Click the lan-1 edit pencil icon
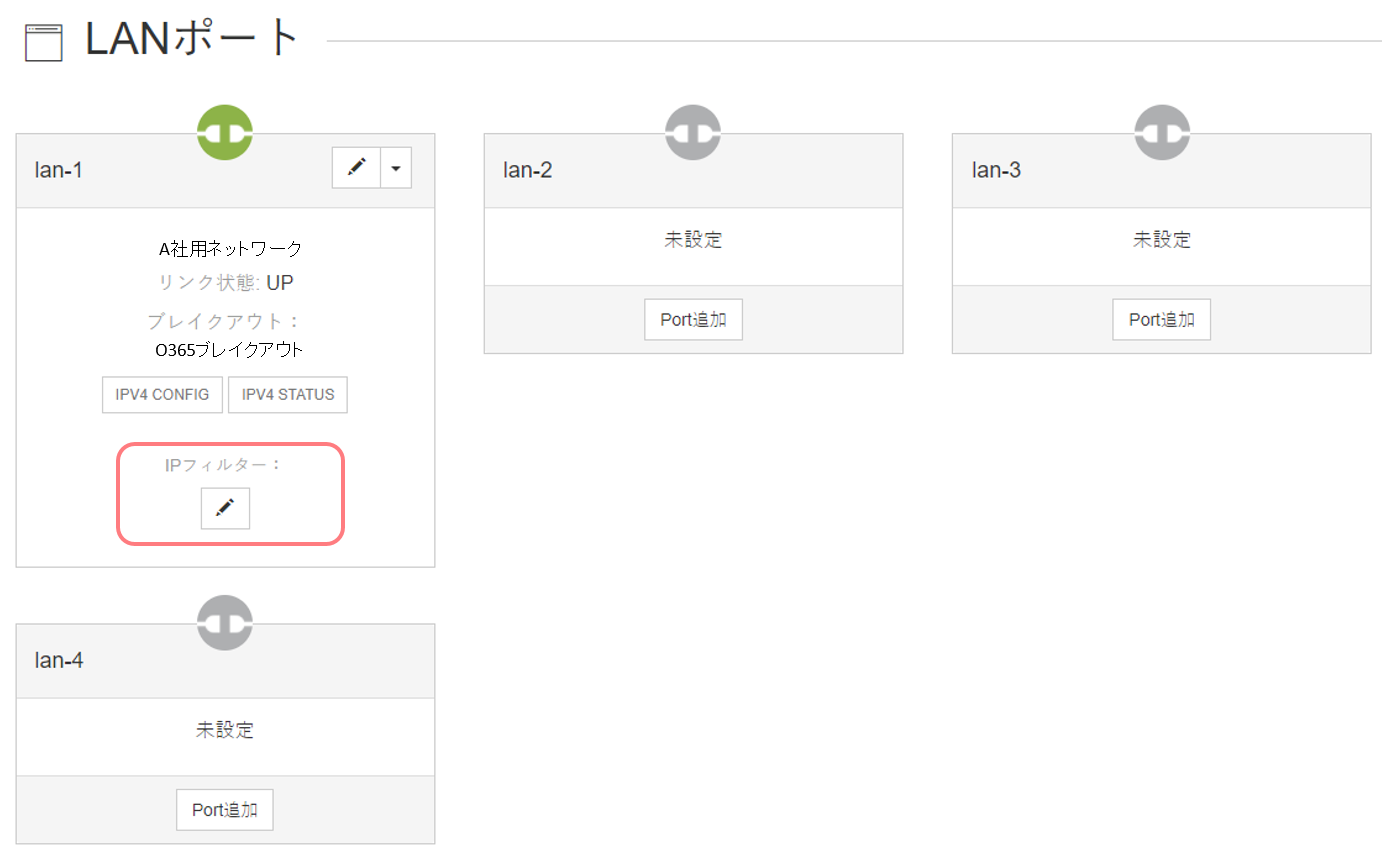Screen dimensions: 1382x859 pos(356,168)
